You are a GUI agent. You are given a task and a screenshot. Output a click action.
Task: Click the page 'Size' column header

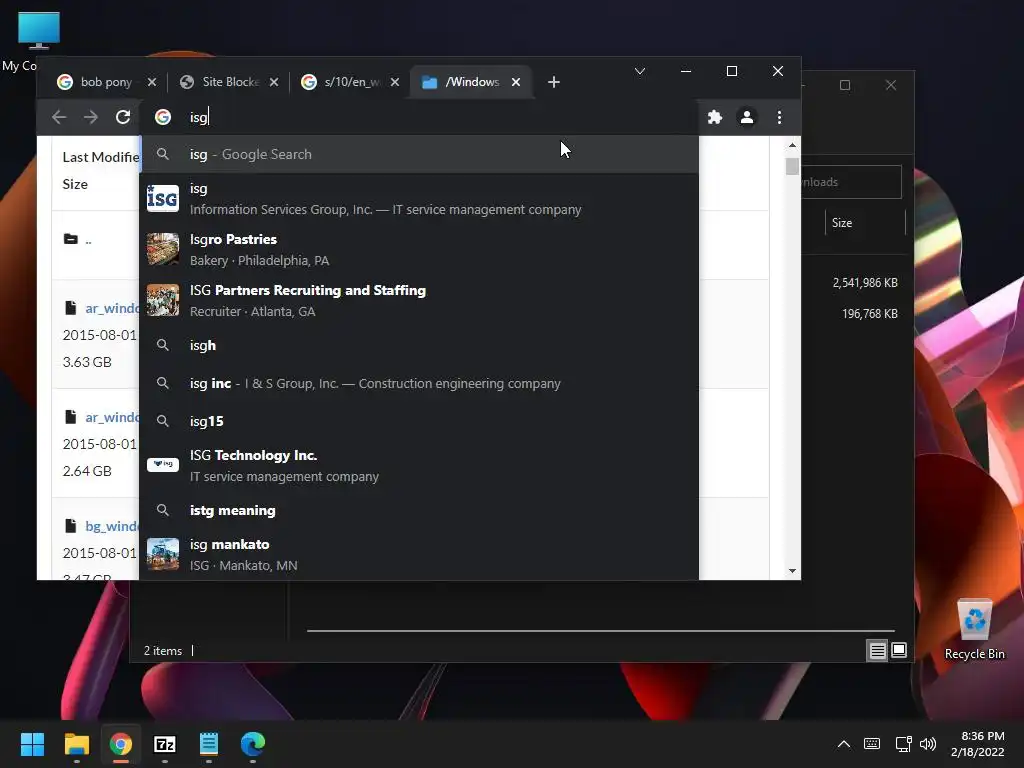75,184
